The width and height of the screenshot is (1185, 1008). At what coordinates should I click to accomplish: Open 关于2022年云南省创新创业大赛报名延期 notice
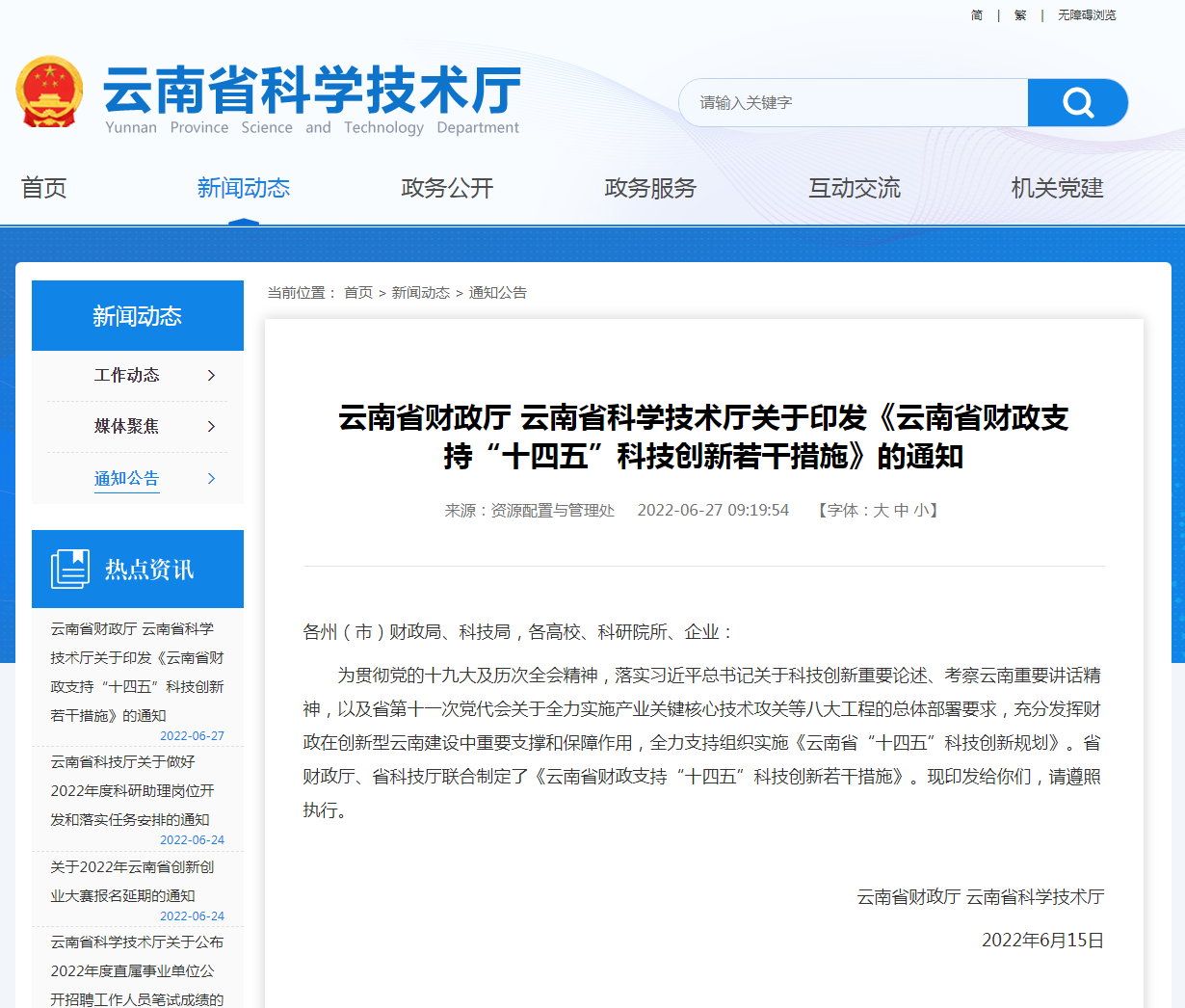(x=132, y=881)
